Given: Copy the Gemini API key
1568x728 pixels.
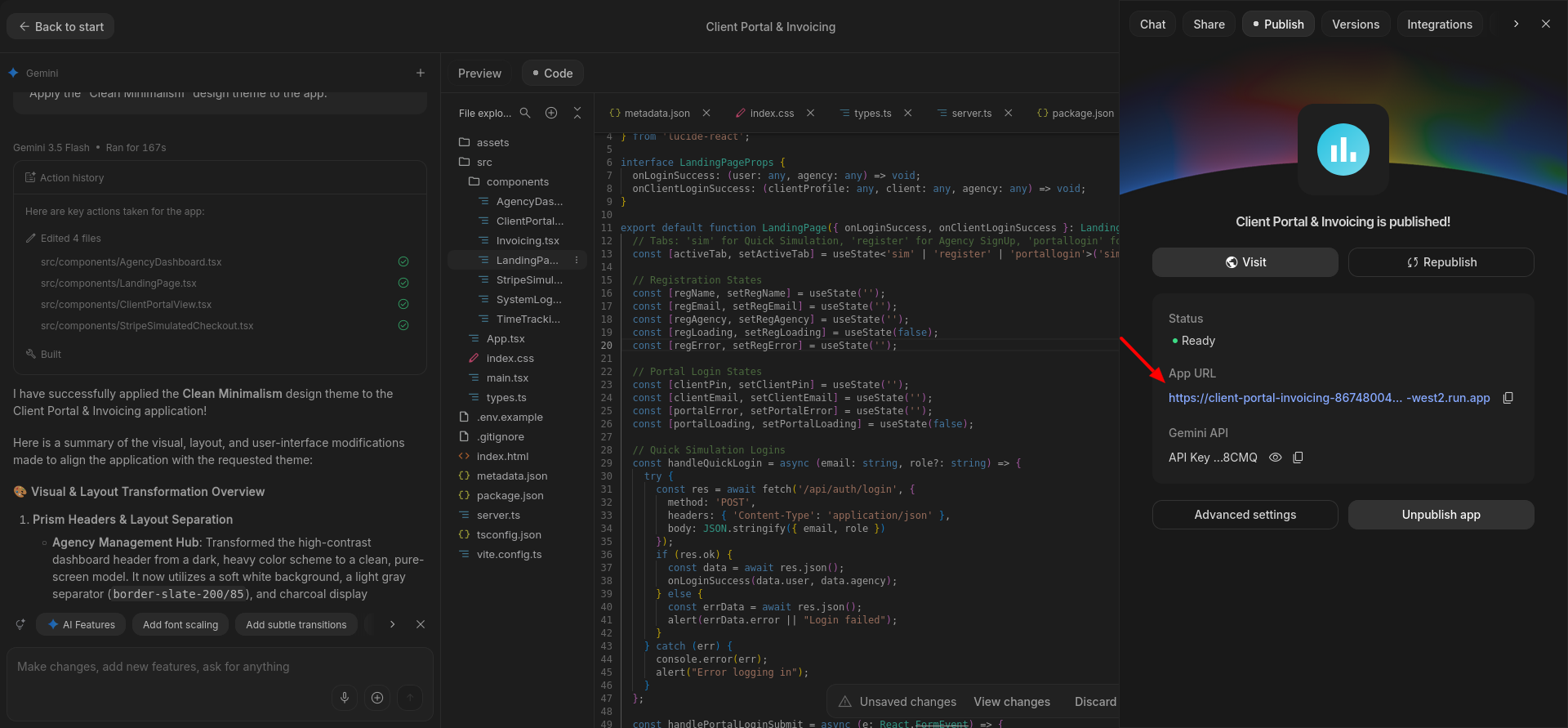Looking at the screenshot, I should tap(1298, 458).
